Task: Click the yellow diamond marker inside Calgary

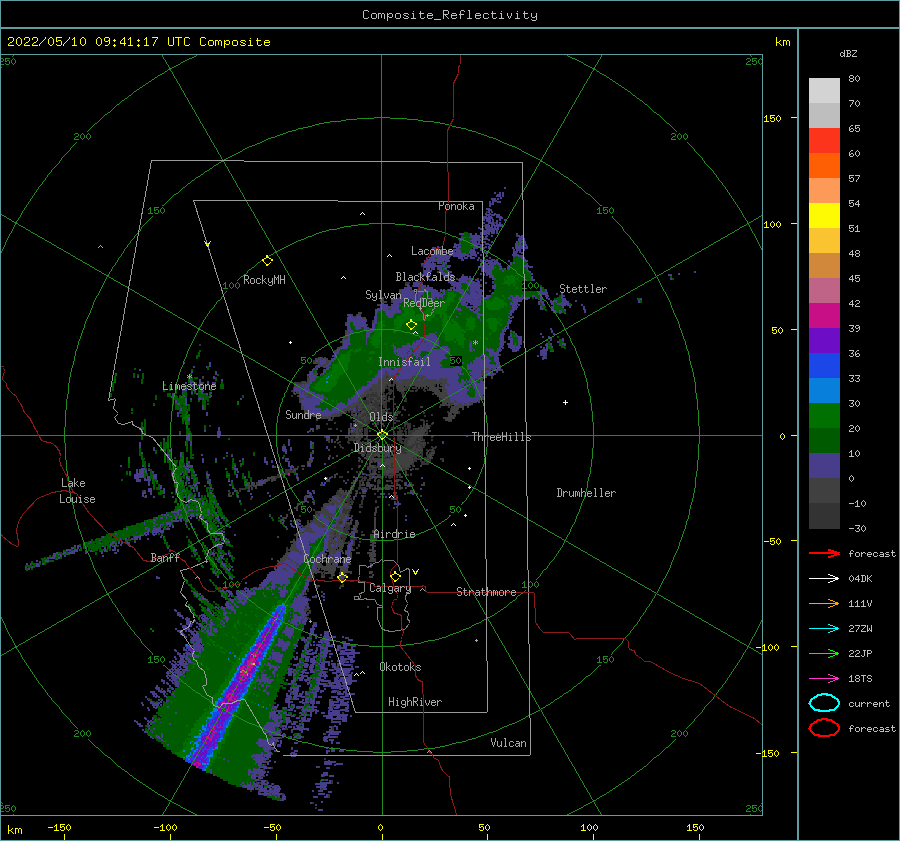Action: tap(395, 576)
